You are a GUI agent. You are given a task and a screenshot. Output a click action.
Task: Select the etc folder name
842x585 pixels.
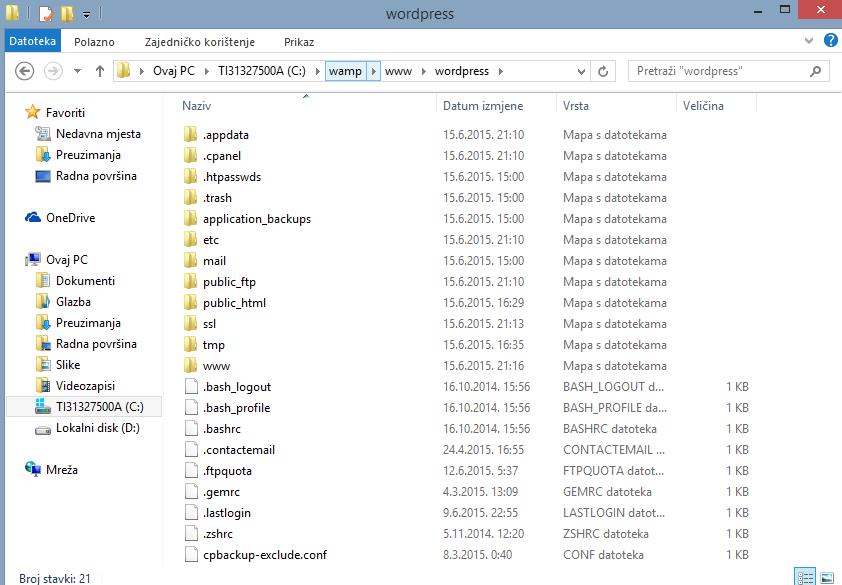click(210, 240)
